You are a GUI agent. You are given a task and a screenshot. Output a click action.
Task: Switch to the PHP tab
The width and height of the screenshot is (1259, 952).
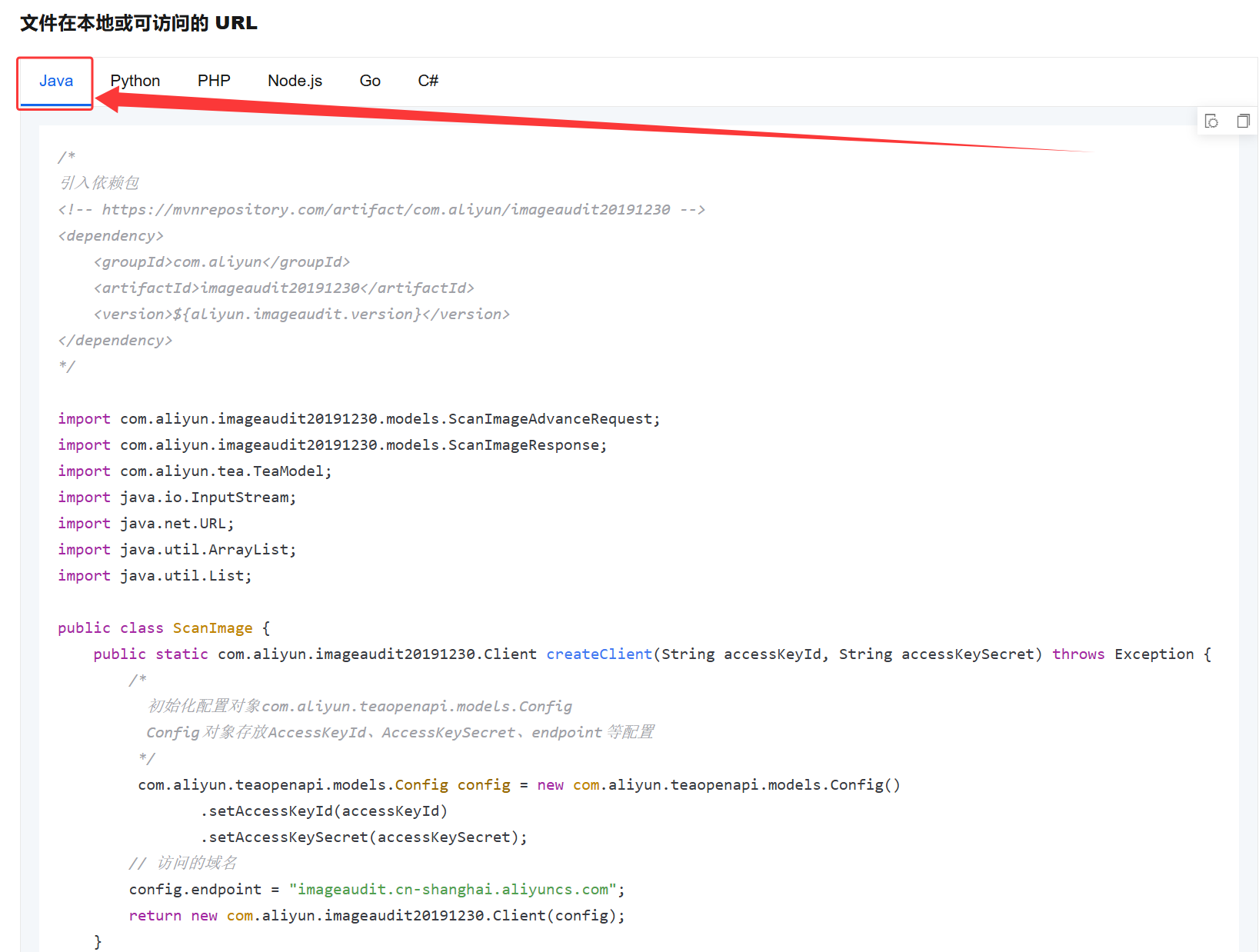[x=214, y=81]
